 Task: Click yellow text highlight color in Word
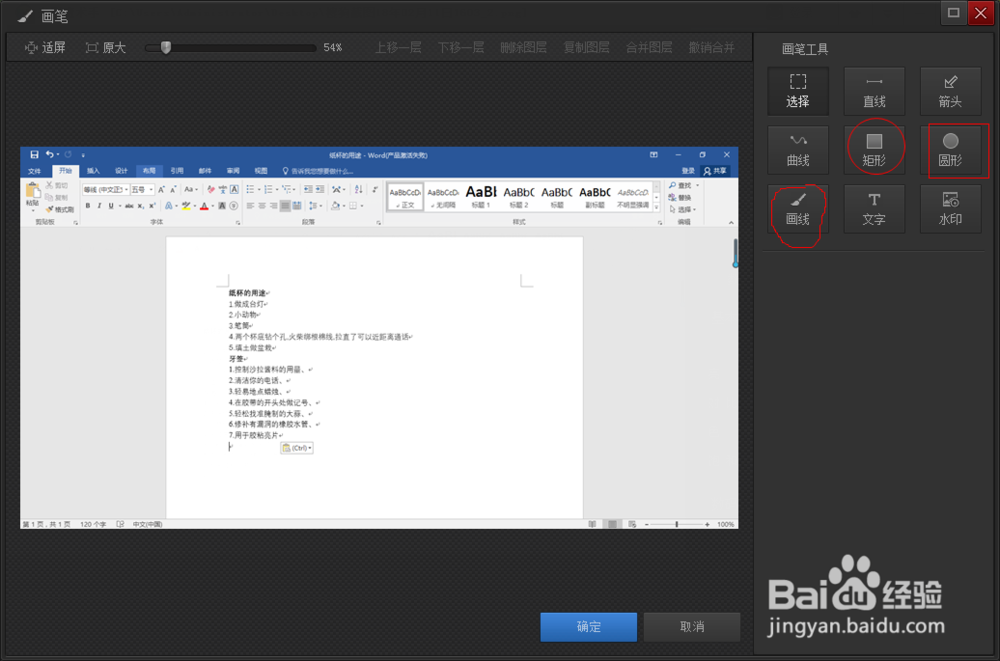coord(186,205)
